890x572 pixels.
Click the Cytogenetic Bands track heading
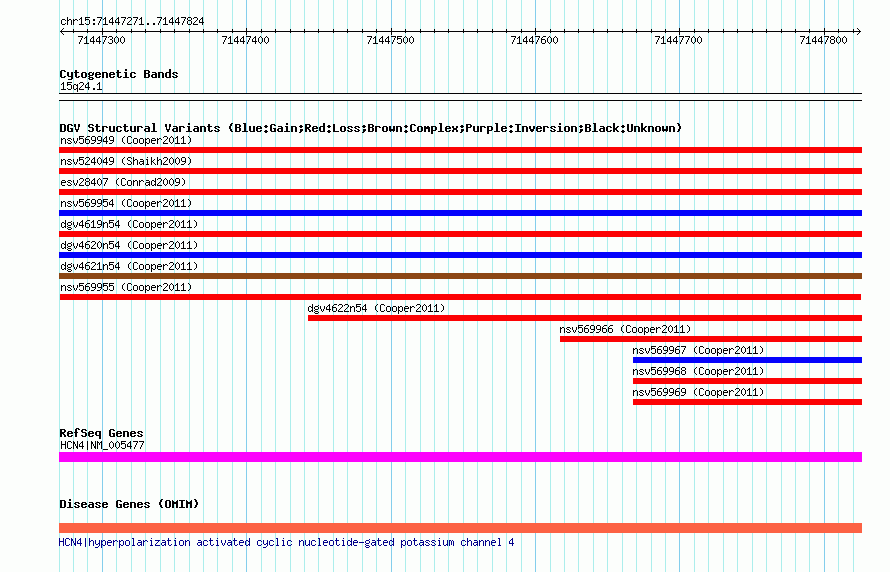(119, 74)
